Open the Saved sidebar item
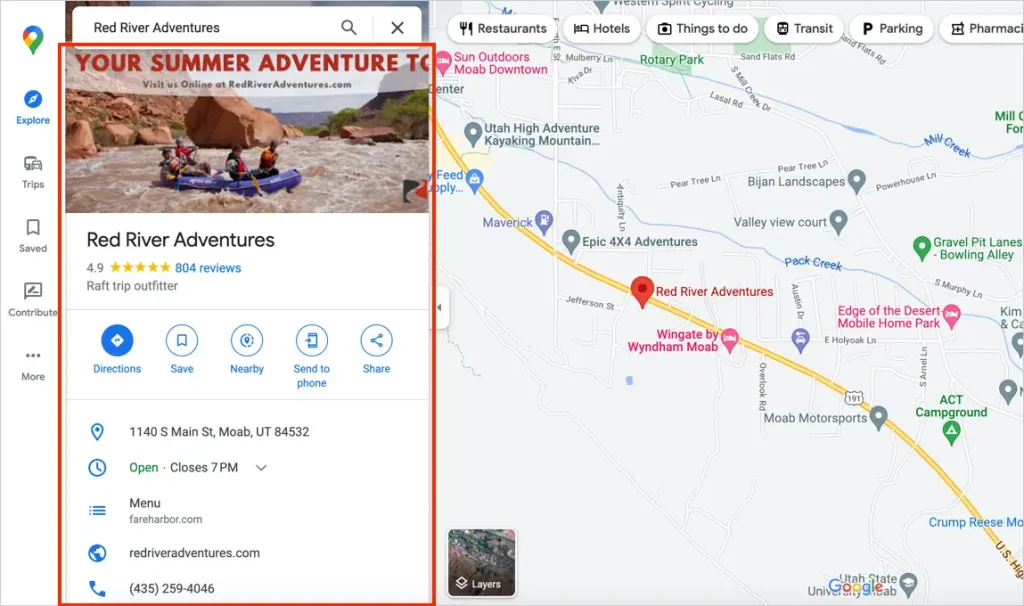 click(x=33, y=236)
